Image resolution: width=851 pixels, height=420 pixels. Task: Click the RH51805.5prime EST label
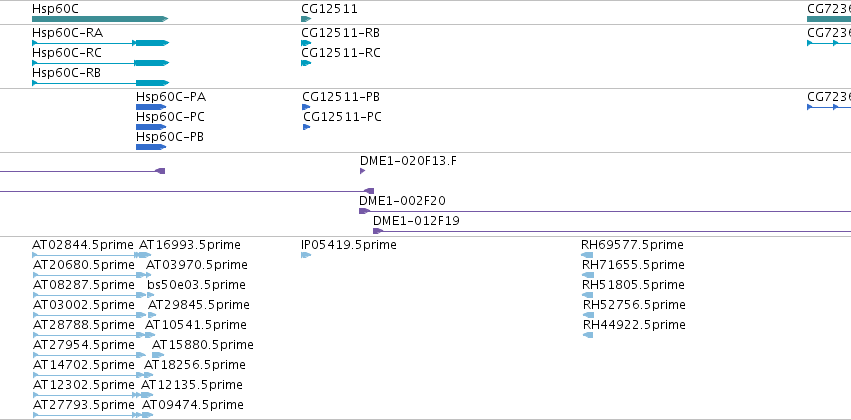click(633, 284)
